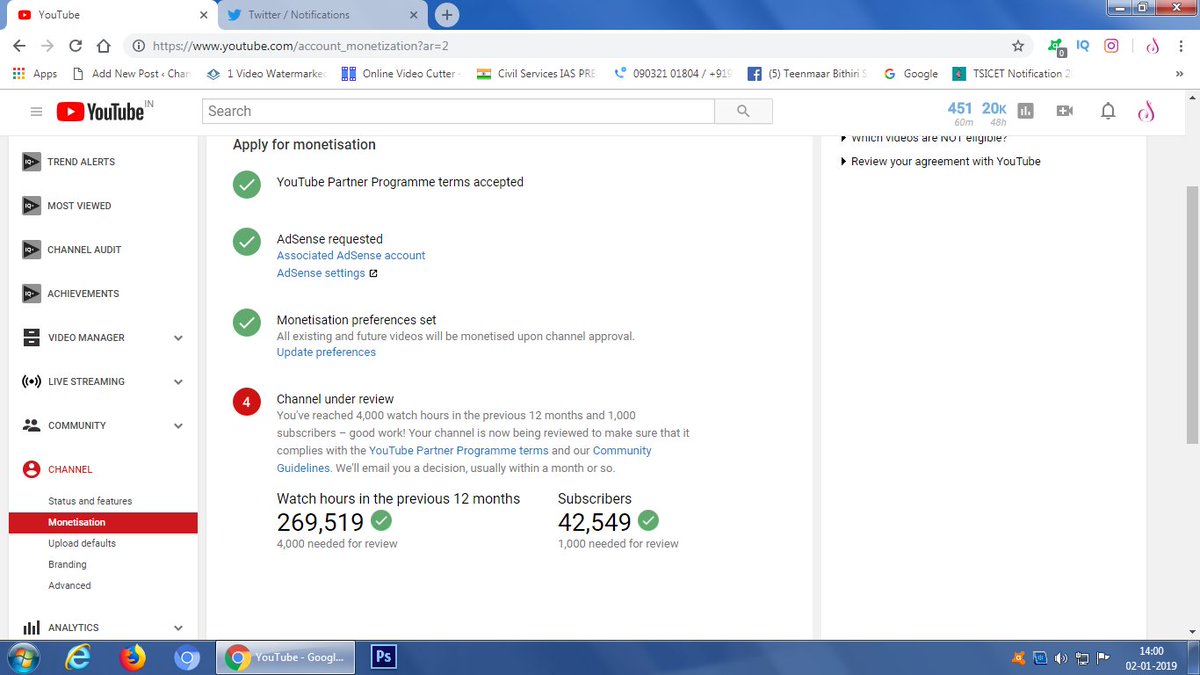The height and width of the screenshot is (675, 1200).
Task: Select the Monetisation menu item
Action: pos(102,522)
